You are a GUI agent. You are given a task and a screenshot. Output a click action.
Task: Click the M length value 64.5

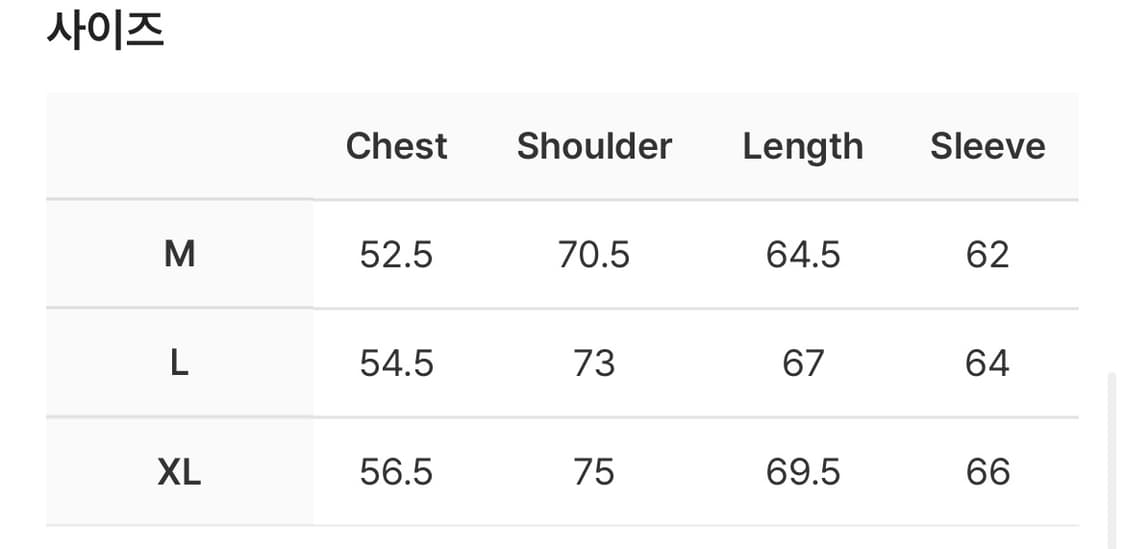(802, 255)
